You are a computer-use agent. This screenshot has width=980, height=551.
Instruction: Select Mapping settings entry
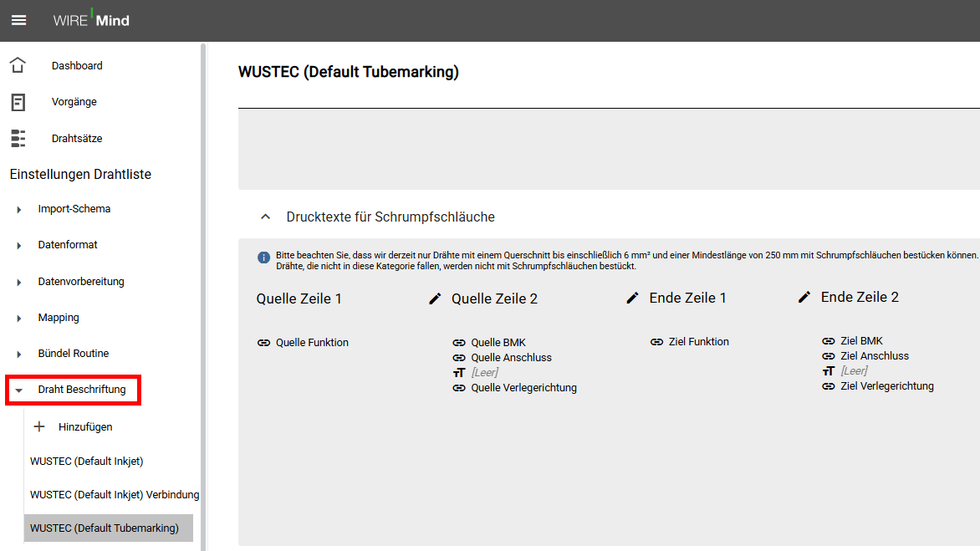[x=58, y=317]
